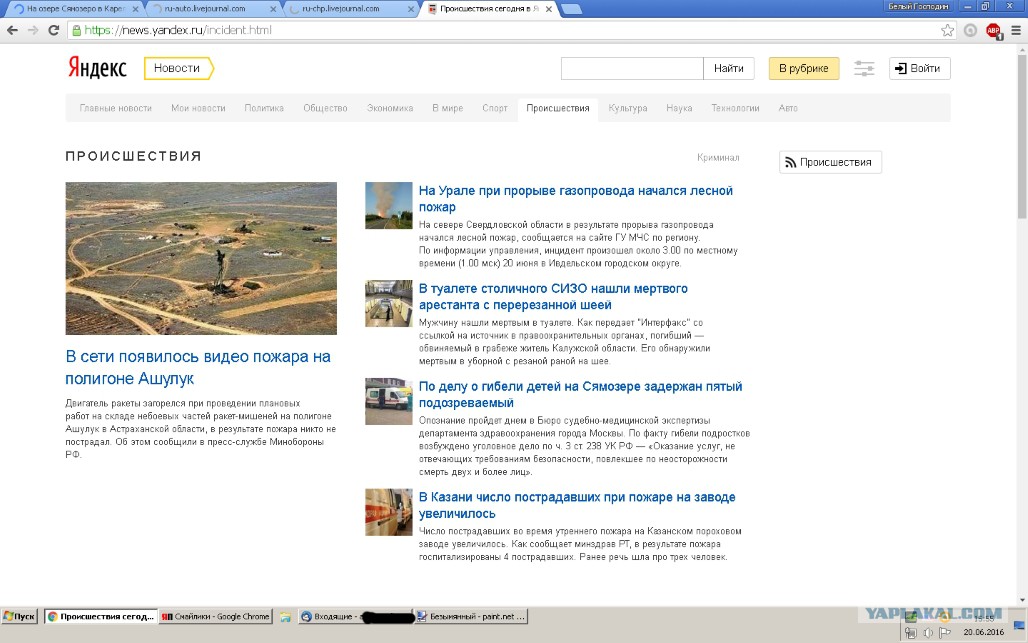Close the ru-chp.livejournal.com tab
Image resolution: width=1028 pixels, height=643 pixels.
[410, 9]
